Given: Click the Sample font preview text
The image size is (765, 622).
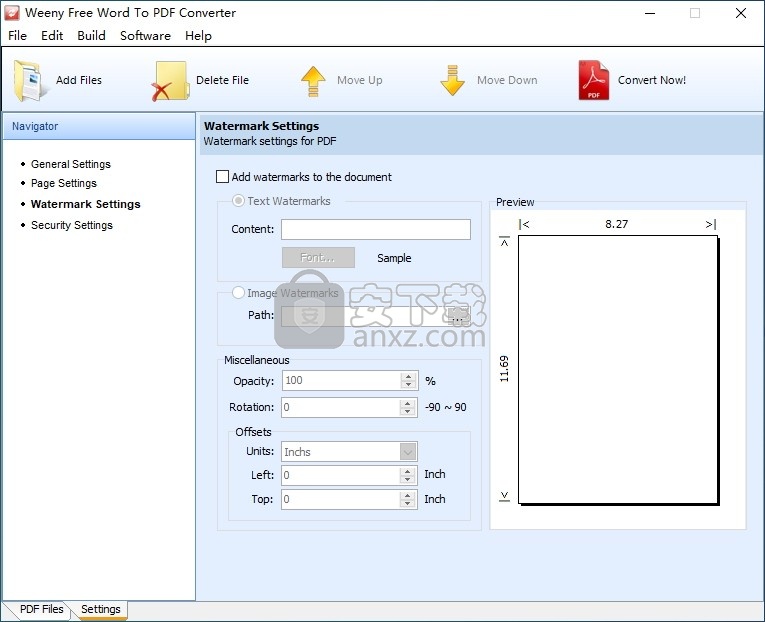Looking at the screenshot, I should [x=394, y=258].
